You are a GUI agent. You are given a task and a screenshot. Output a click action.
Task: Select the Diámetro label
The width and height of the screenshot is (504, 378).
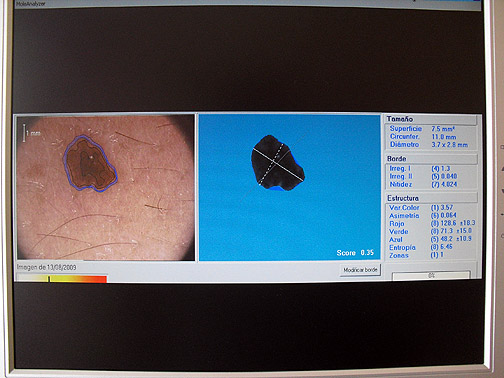point(404,144)
